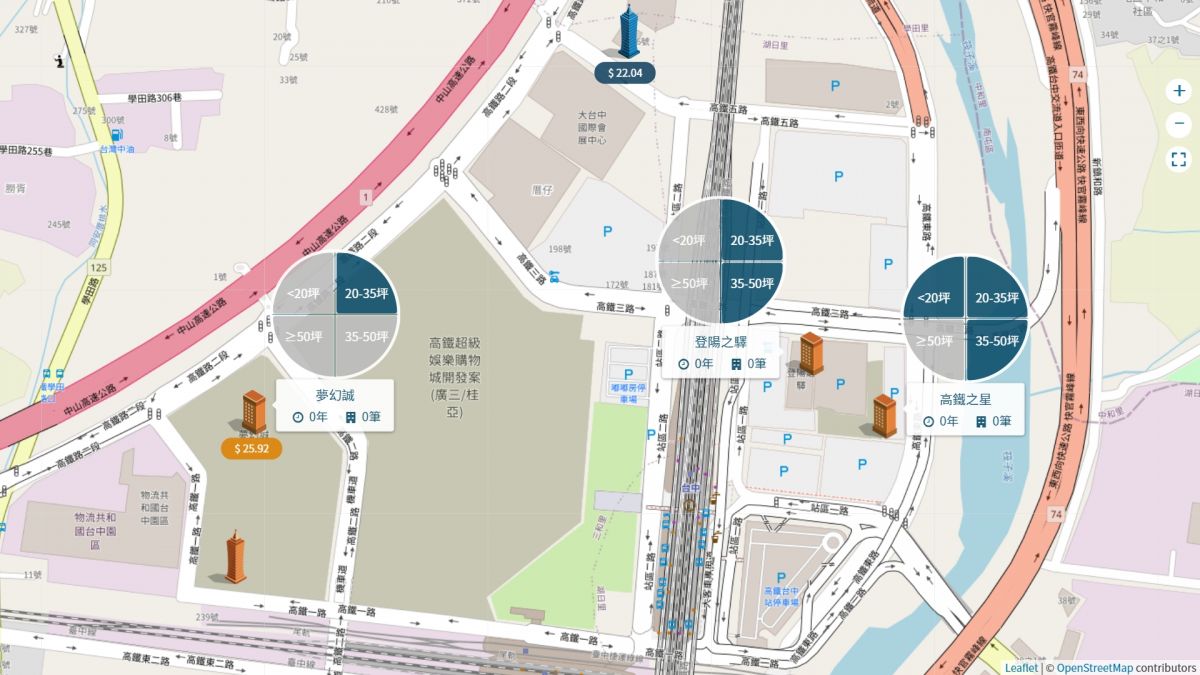Select <20坪 slice in 登陽之驛 pie
Image resolution: width=1200 pixels, height=675 pixels.
(x=688, y=240)
